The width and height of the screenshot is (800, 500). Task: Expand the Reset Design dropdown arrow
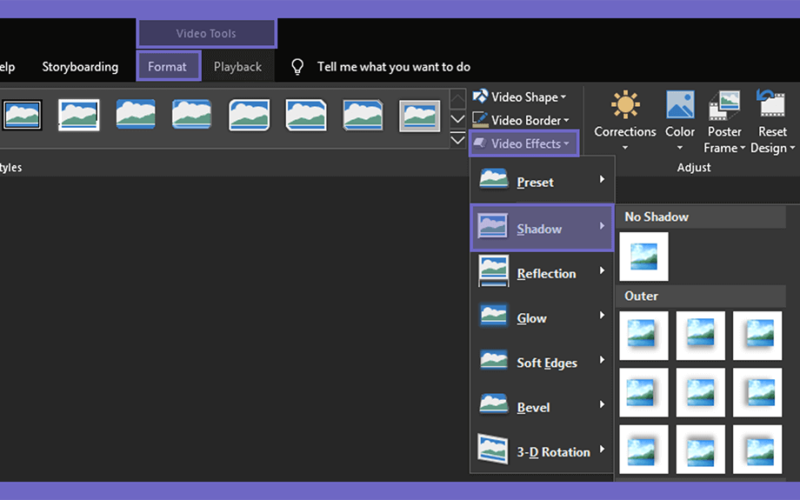792,148
